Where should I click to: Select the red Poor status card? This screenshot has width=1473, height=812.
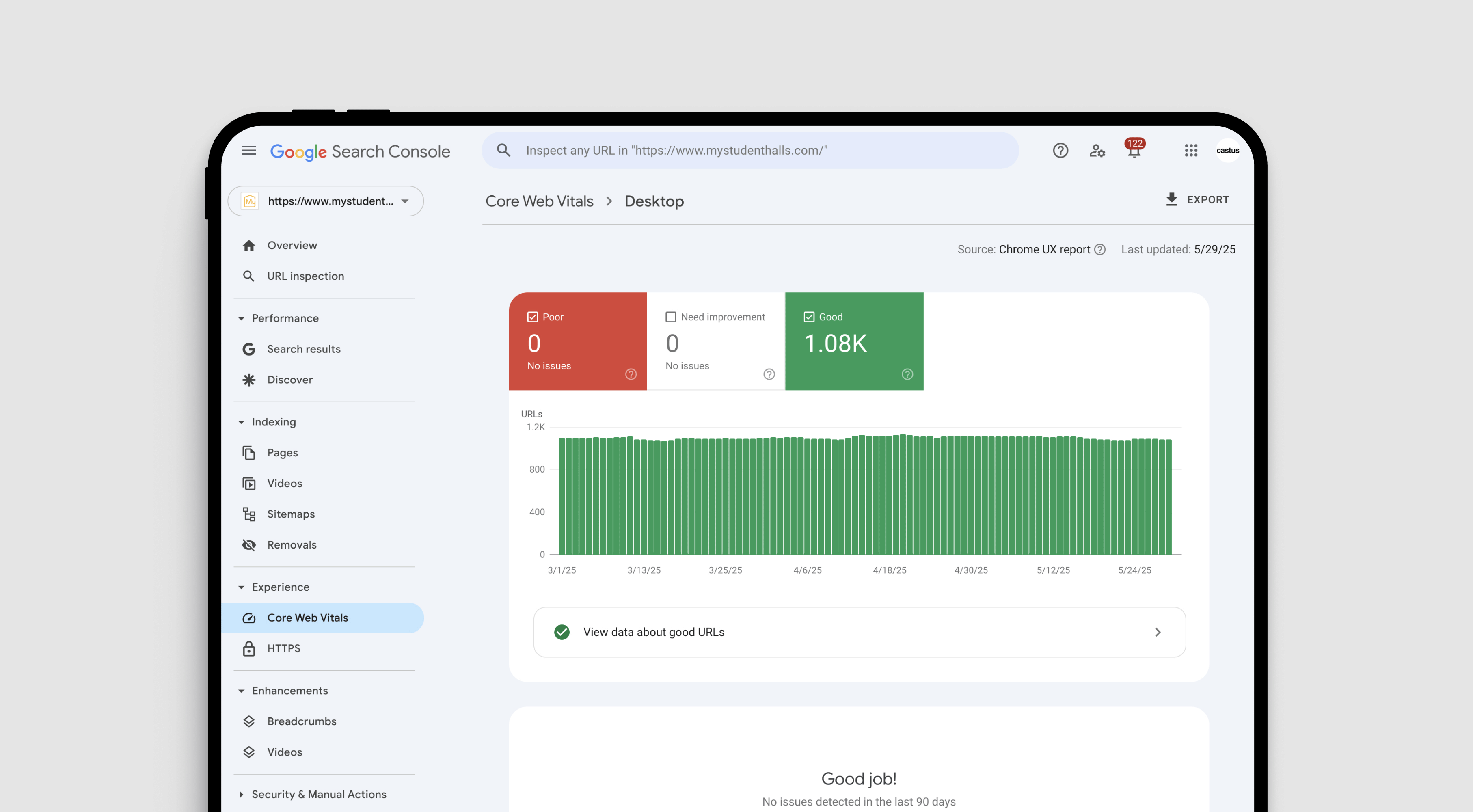click(577, 341)
